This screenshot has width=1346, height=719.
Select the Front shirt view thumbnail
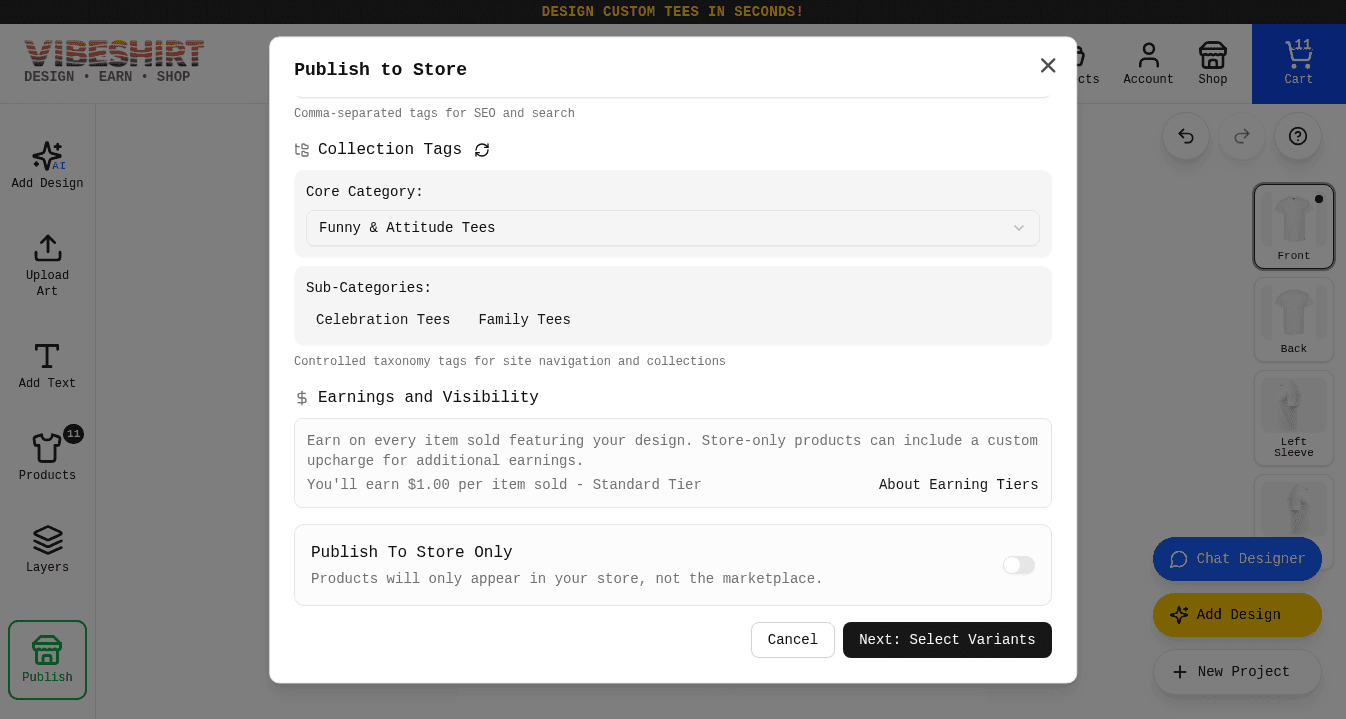(1294, 227)
